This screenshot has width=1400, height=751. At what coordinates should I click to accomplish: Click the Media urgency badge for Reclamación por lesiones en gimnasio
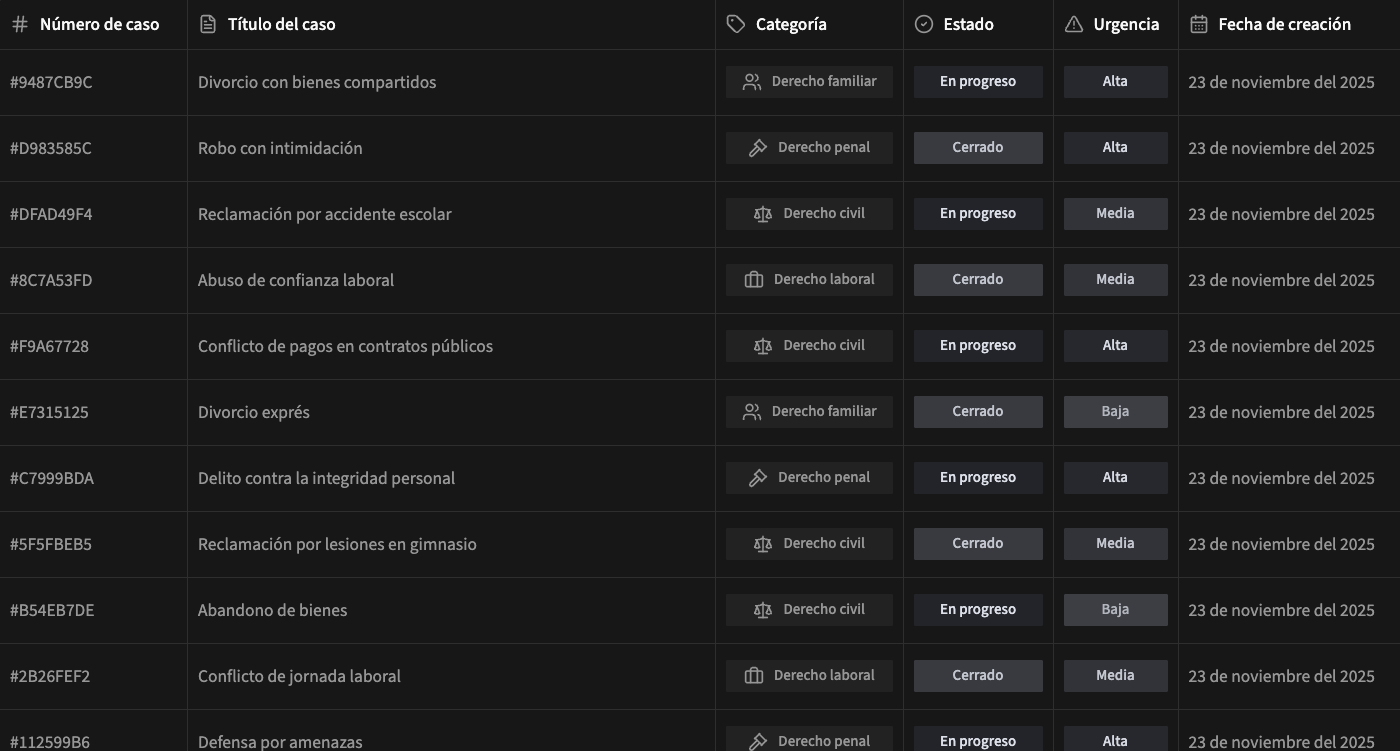1115,544
